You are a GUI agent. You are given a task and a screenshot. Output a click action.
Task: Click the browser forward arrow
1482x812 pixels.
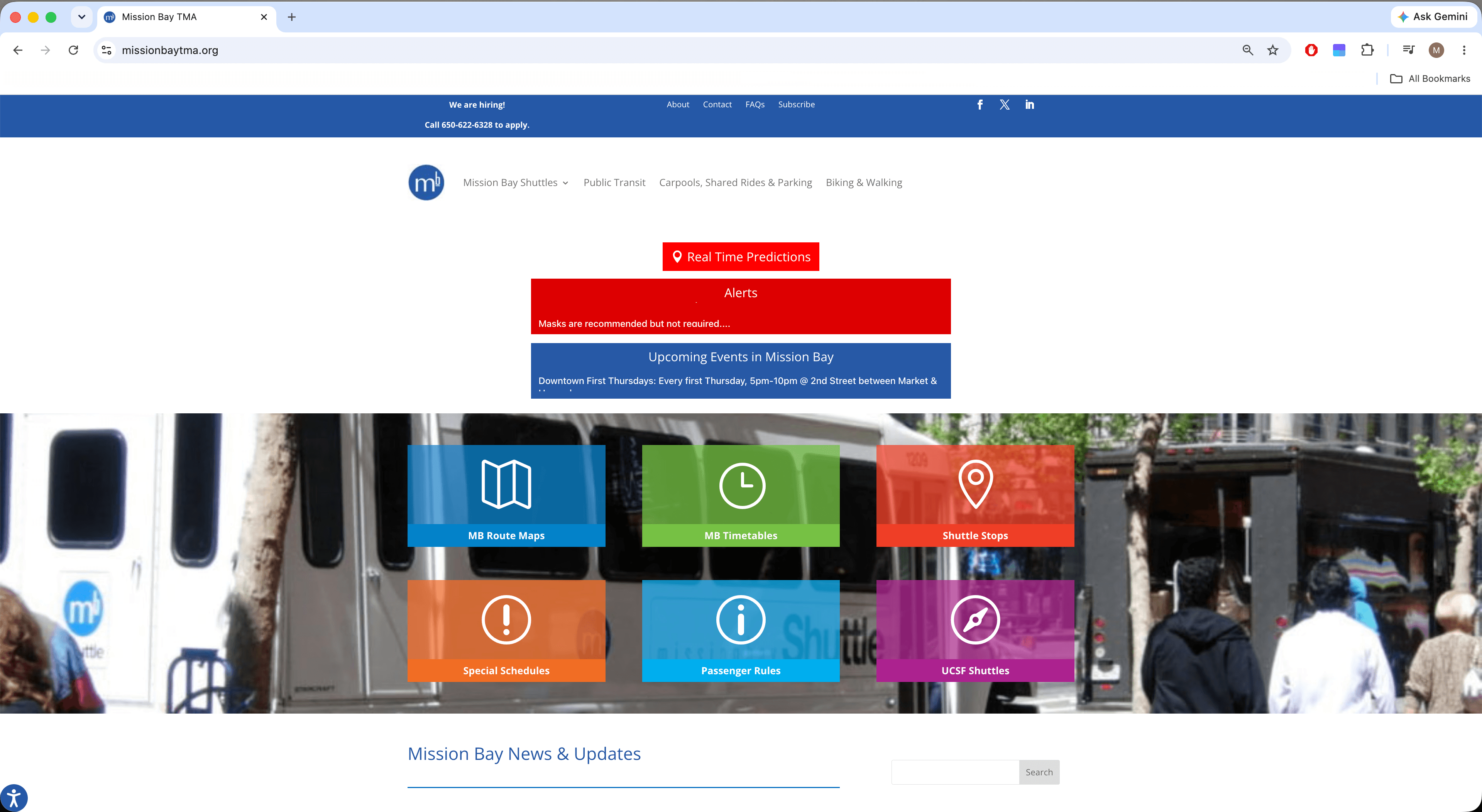pos(46,50)
